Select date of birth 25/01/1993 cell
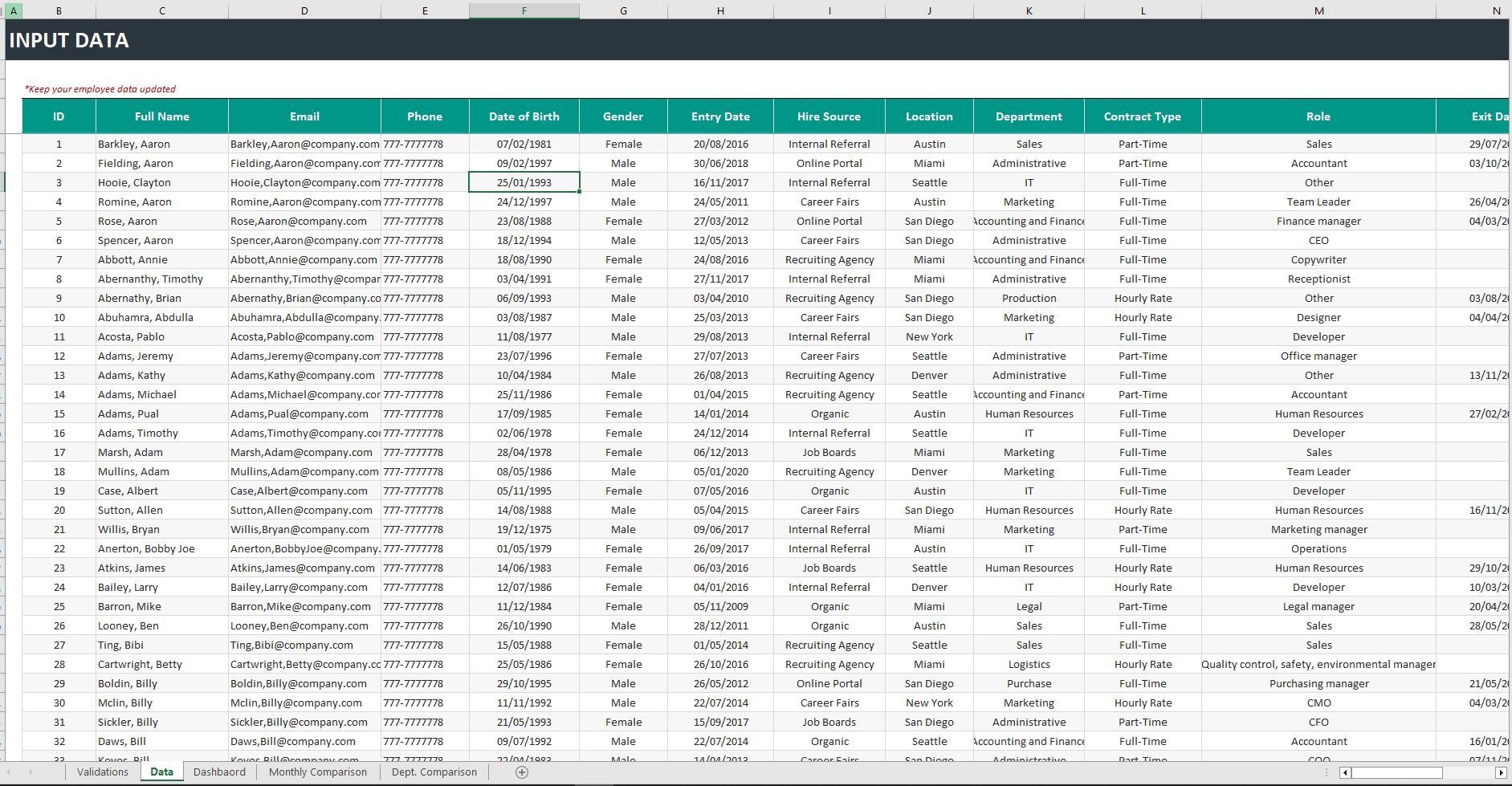This screenshot has width=1512, height=786. point(524,182)
